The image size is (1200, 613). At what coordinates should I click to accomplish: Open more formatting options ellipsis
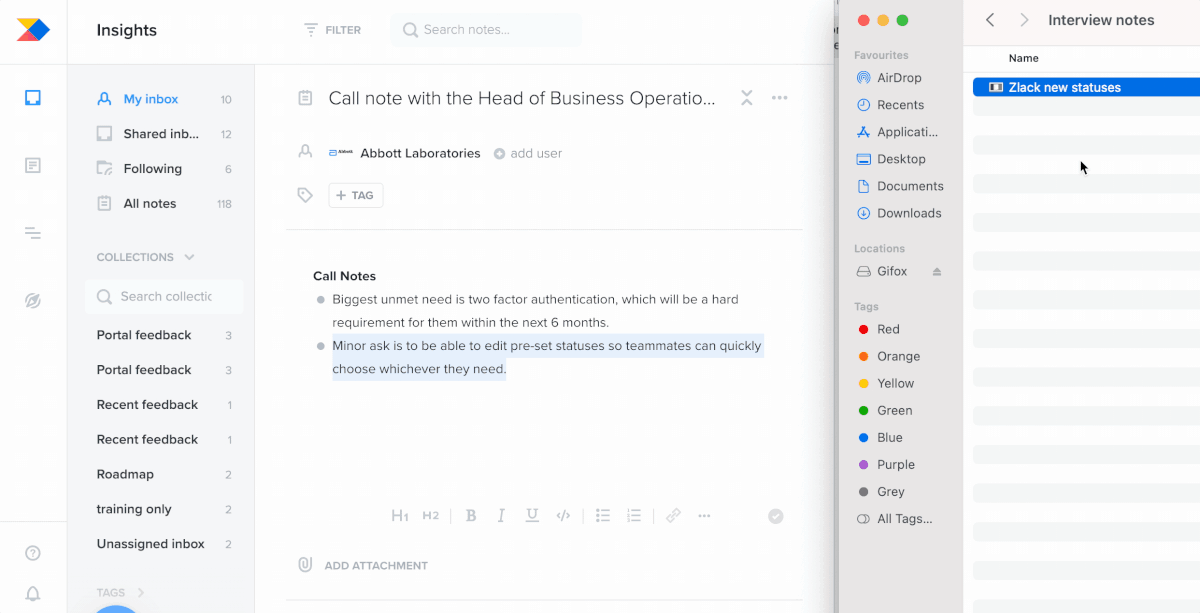(704, 516)
